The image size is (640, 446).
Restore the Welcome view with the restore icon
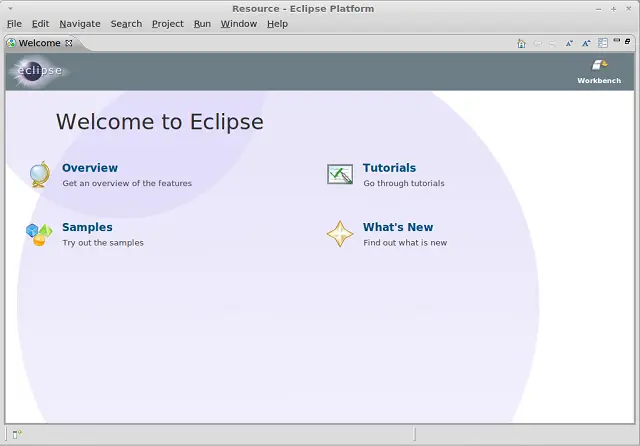coord(628,41)
